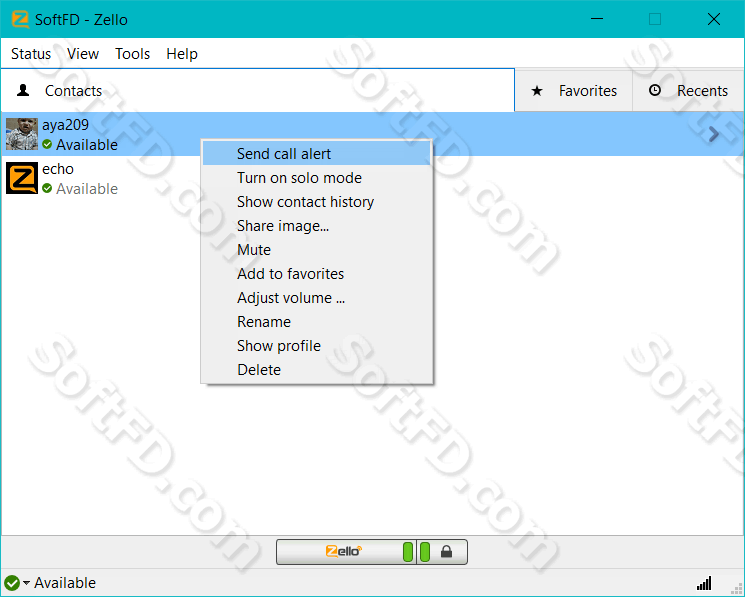Open aya209 profile picture
The width and height of the screenshot is (745, 597).
coord(22,134)
